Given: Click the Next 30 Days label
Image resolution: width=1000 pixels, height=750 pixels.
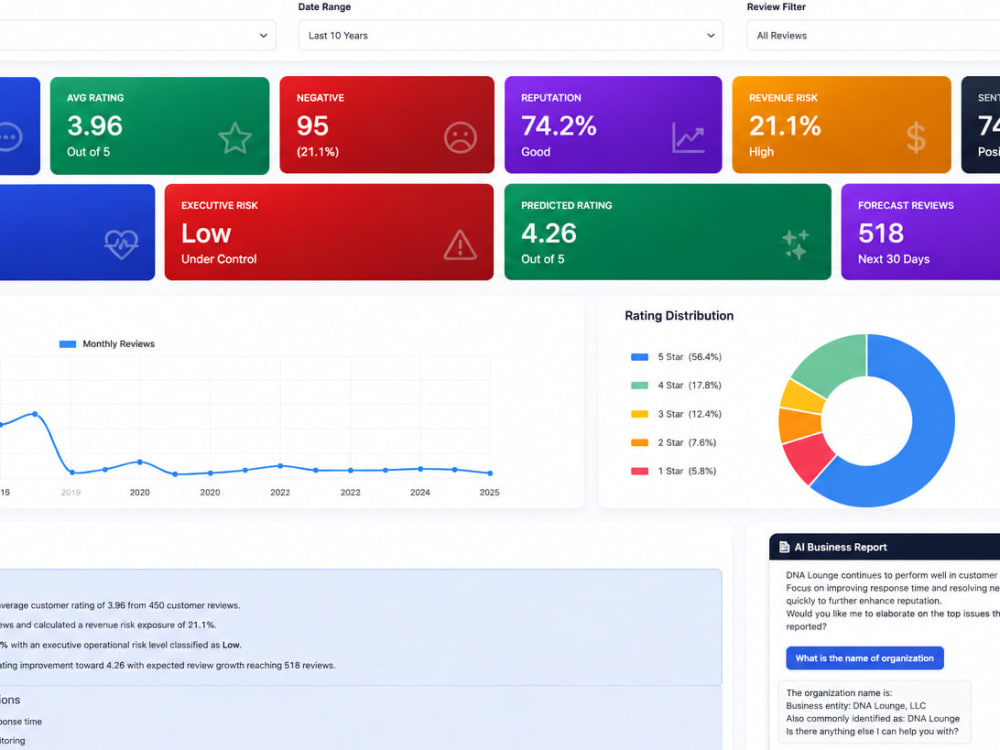Looking at the screenshot, I should pos(893,259).
